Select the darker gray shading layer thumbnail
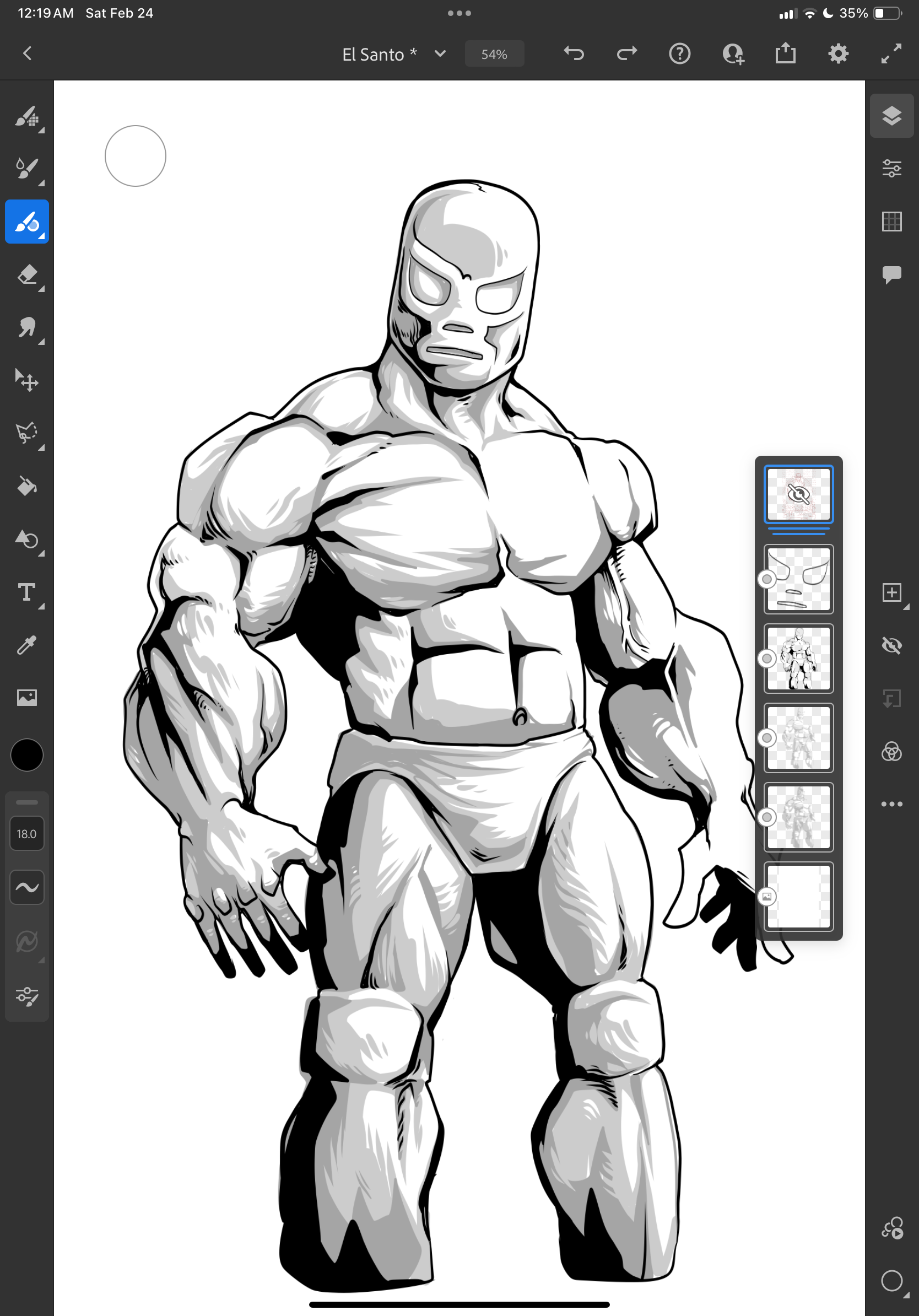The image size is (919, 1316). click(x=798, y=817)
